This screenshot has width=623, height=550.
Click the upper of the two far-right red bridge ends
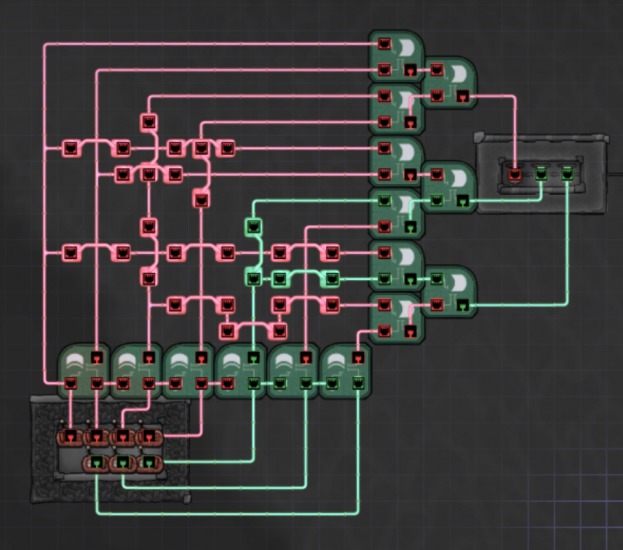[x=332, y=253]
